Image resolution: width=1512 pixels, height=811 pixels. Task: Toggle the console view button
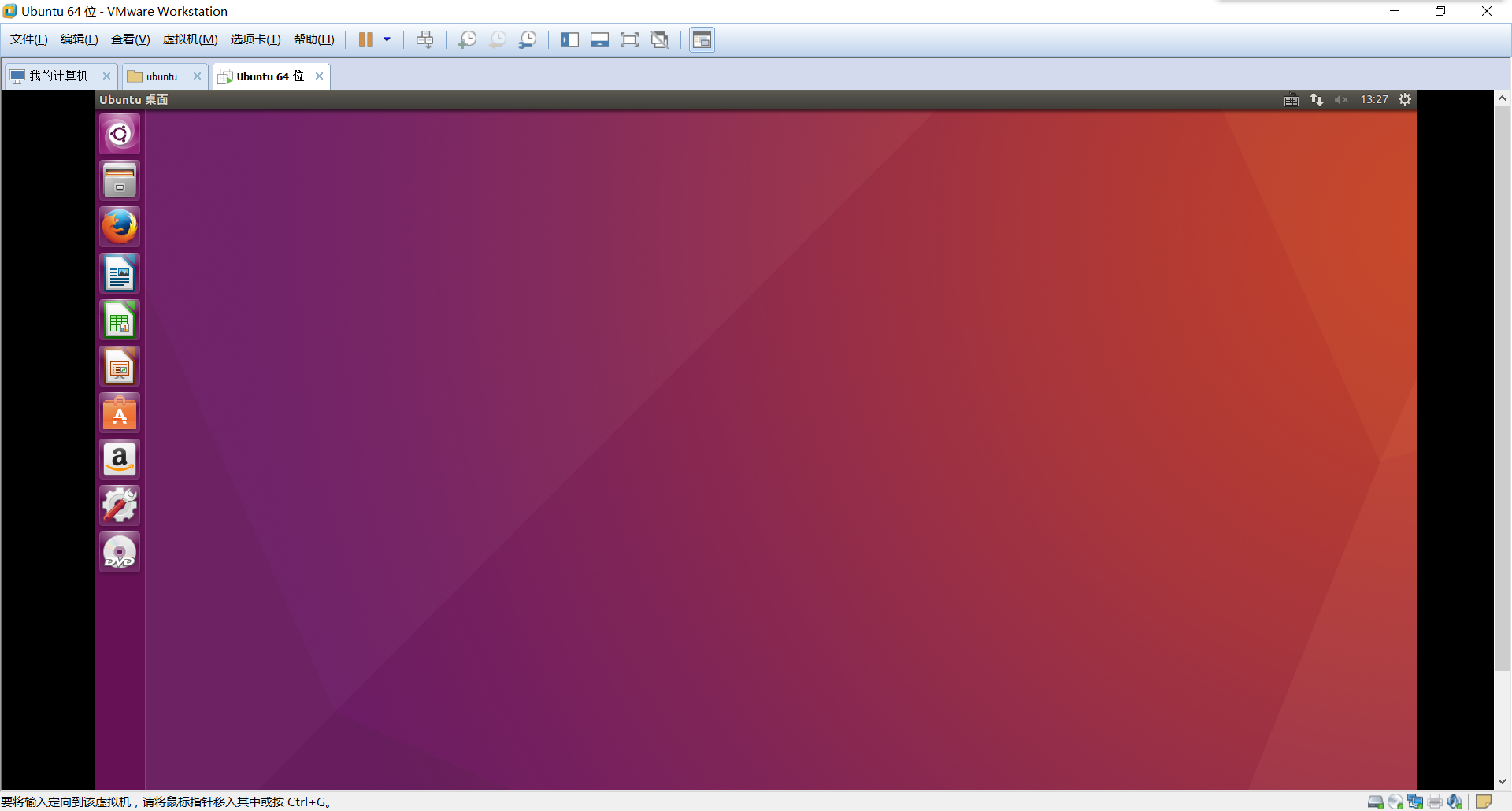click(x=702, y=40)
